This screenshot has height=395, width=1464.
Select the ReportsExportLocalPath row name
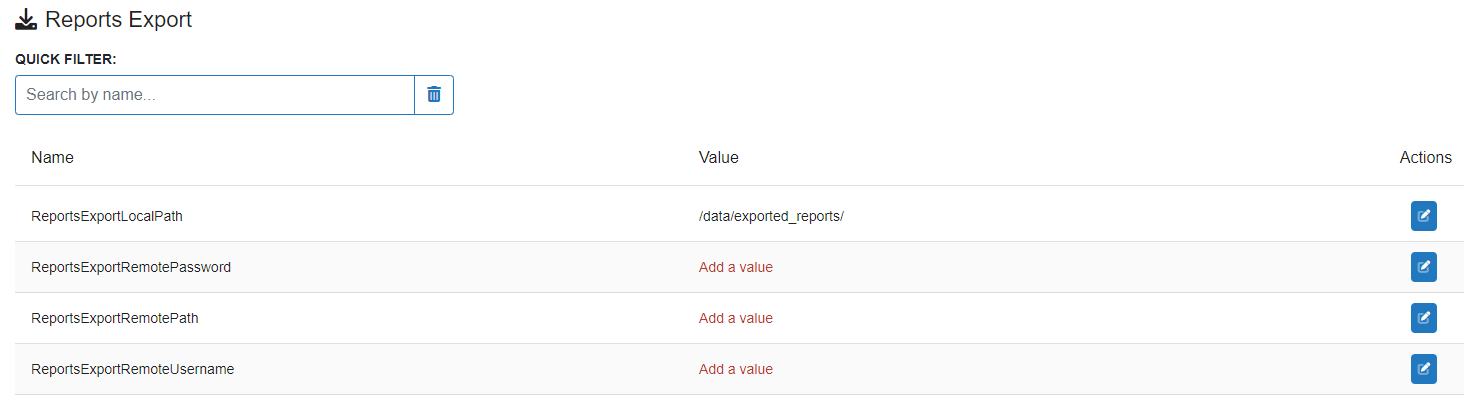(107, 216)
